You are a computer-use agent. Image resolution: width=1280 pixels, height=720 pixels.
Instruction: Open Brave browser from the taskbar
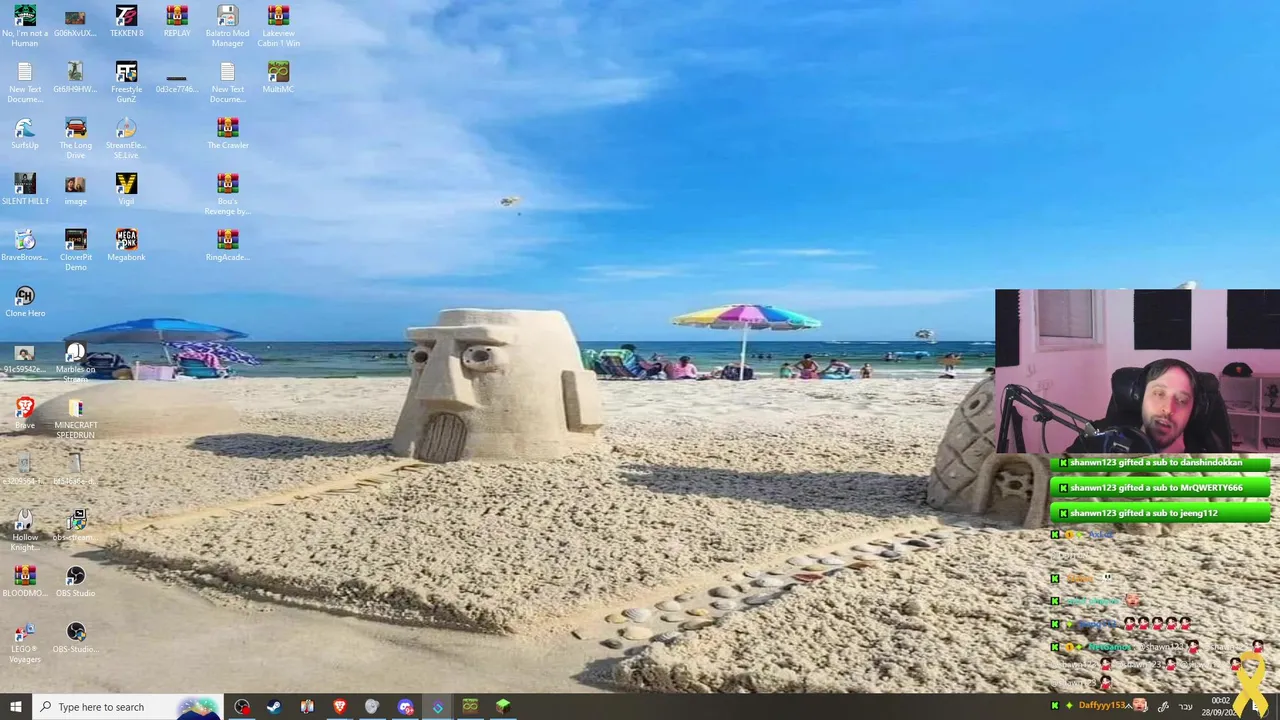click(x=339, y=706)
